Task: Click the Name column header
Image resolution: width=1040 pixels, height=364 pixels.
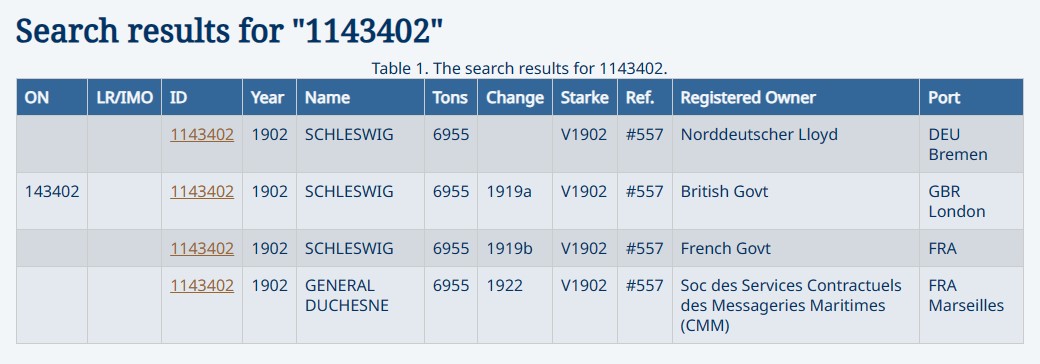Action: click(x=360, y=97)
